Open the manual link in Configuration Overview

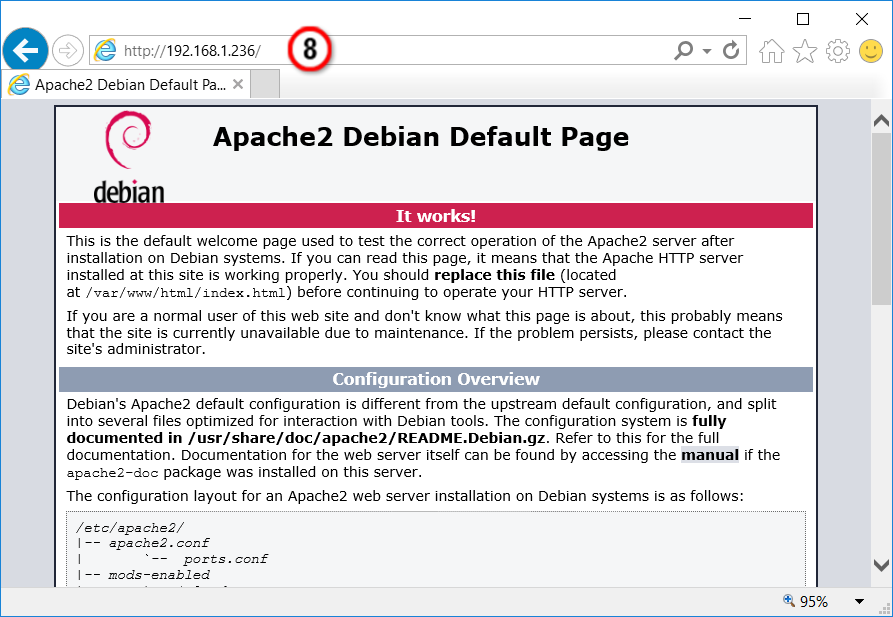point(710,455)
